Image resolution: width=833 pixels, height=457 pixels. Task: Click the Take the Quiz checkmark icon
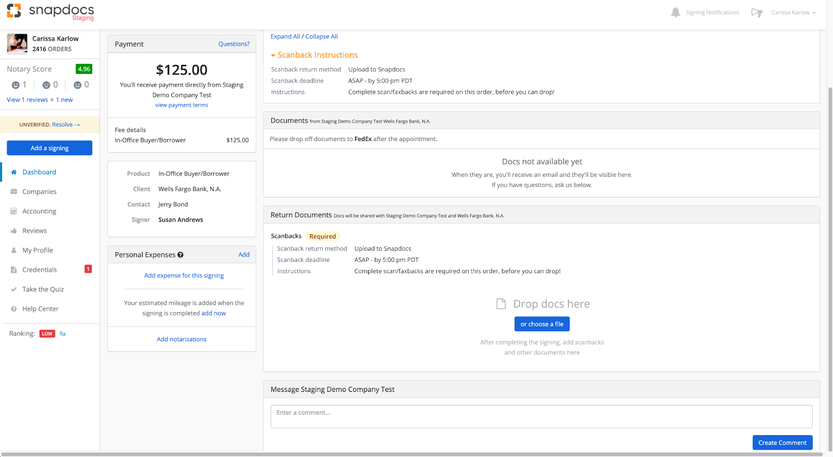[14, 289]
